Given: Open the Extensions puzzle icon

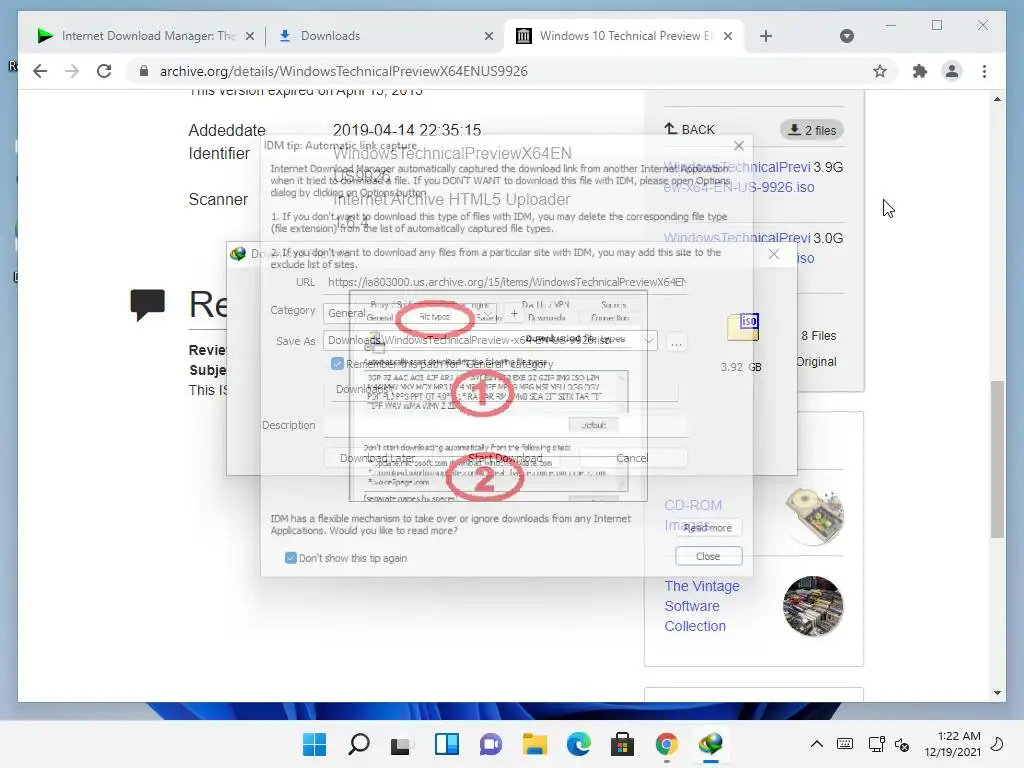Looking at the screenshot, I should 920,71.
